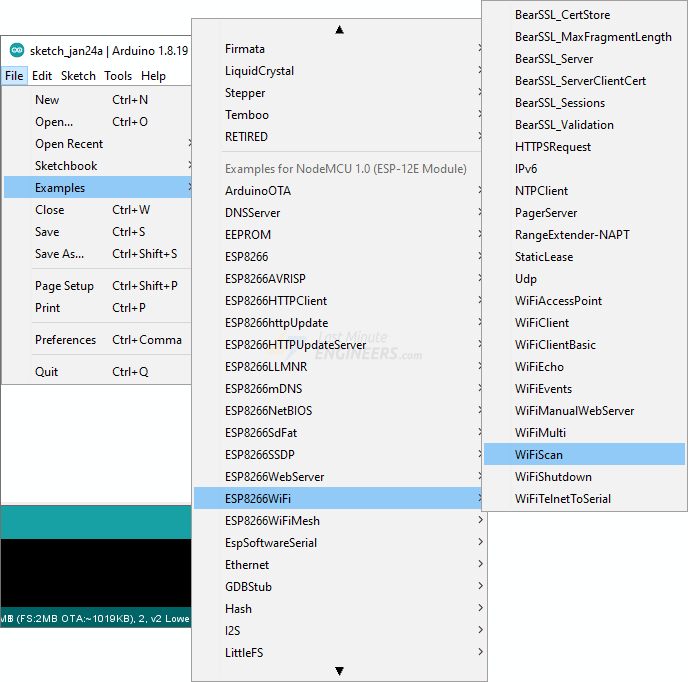Click Save As... in File menu

coord(59,254)
